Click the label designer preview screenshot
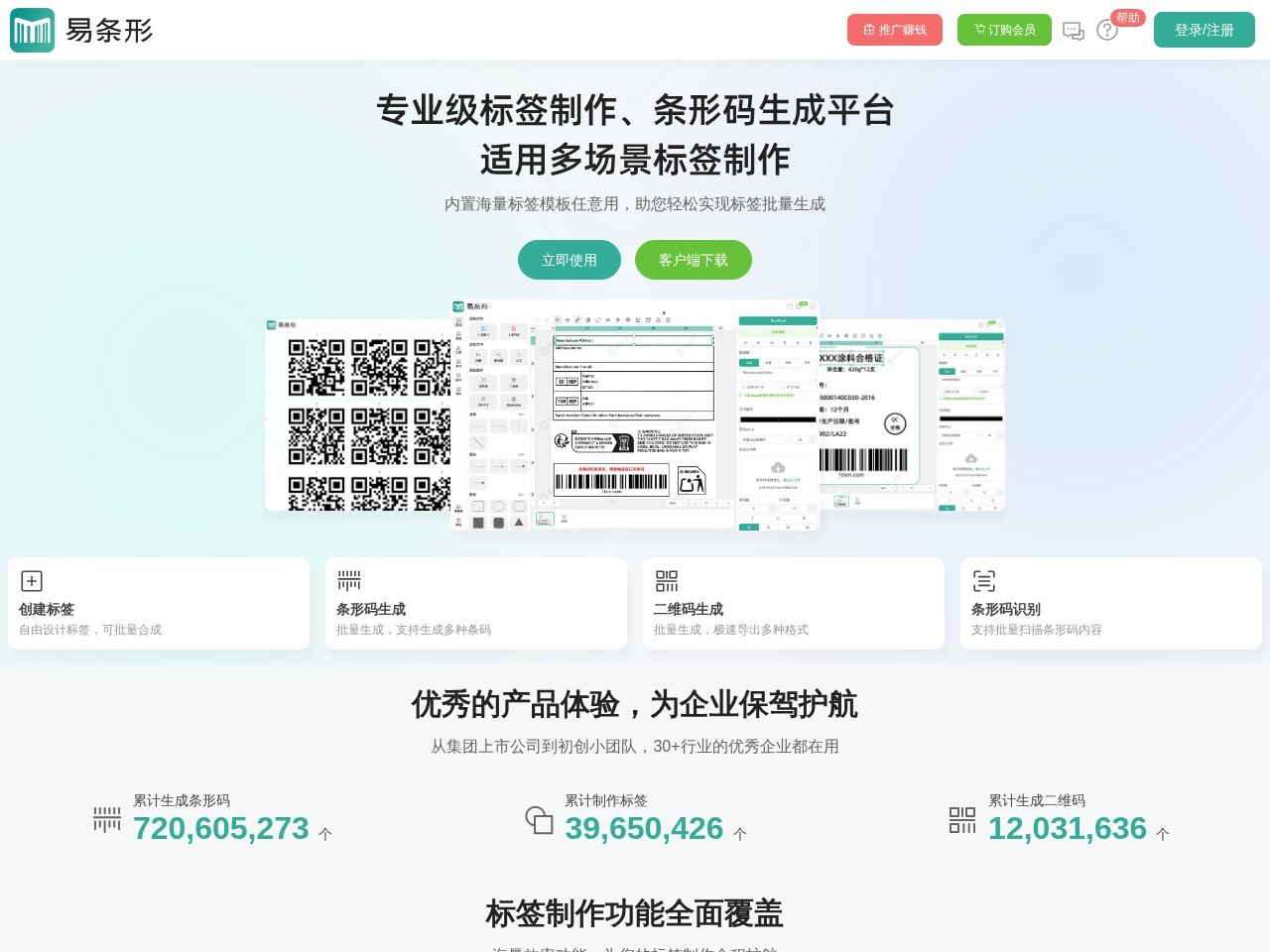This screenshot has width=1270, height=952. click(x=636, y=416)
